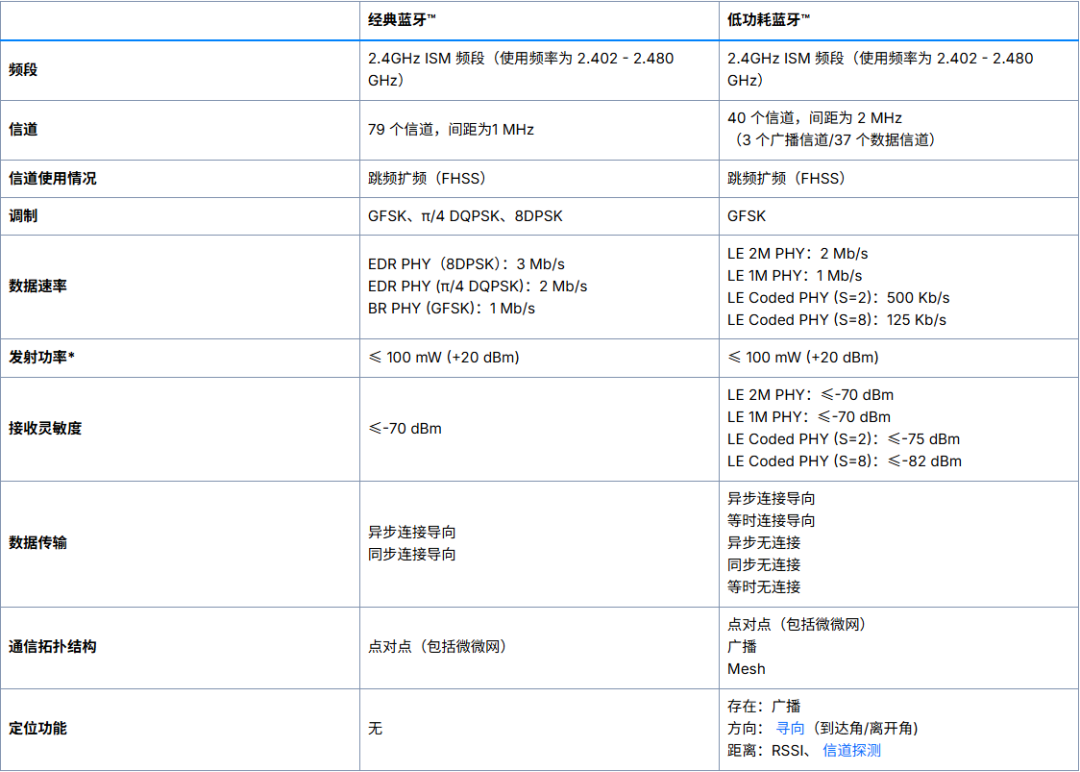The width and height of the screenshot is (1080, 772).
Task: Click the 数据速率 row label
Action: tap(38, 286)
